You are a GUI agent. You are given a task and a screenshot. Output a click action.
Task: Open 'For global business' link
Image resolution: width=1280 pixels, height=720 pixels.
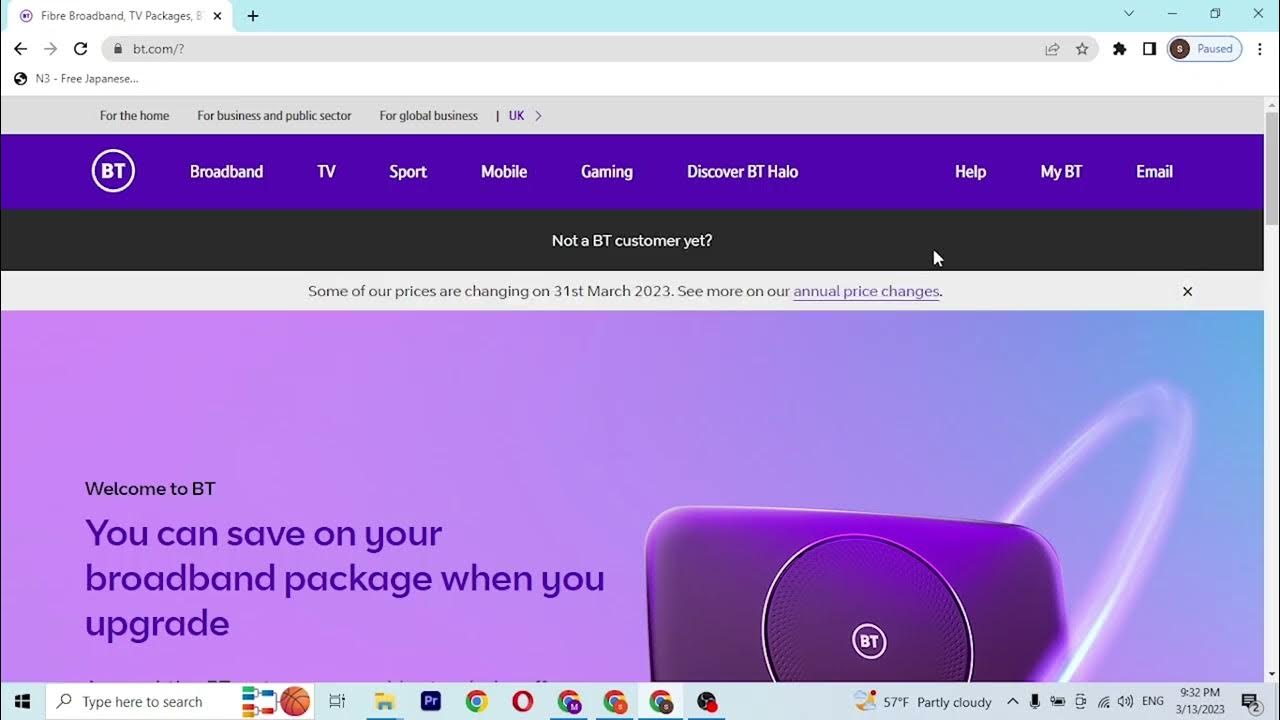point(428,116)
